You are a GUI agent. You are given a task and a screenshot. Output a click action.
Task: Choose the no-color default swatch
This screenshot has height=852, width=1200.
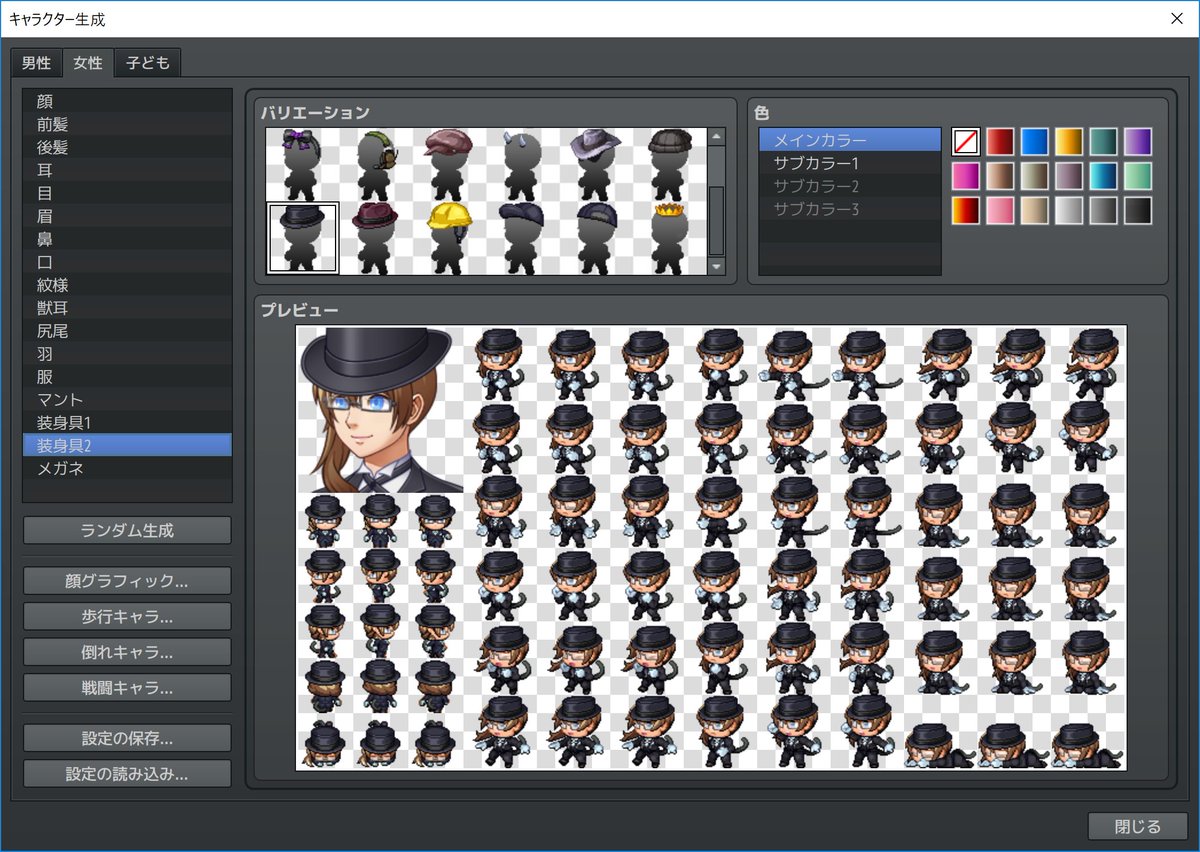pyautogui.click(x=966, y=142)
